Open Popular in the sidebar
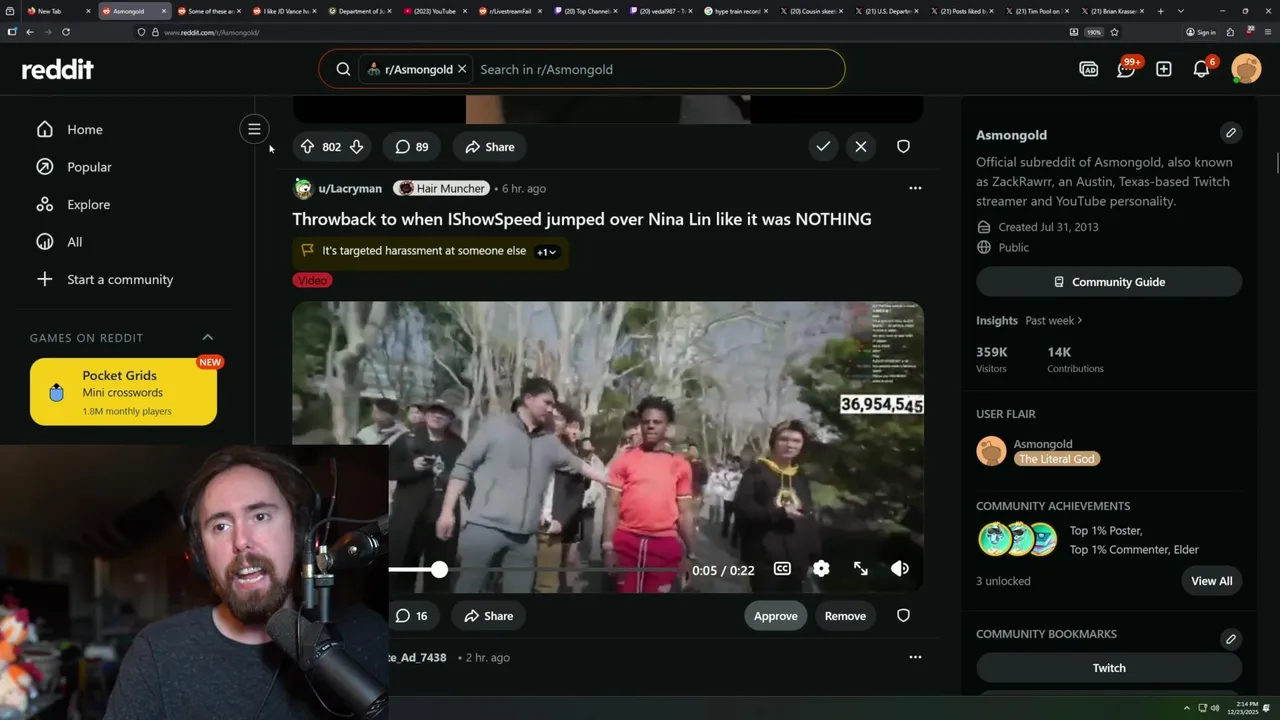This screenshot has width=1280, height=720. pyautogui.click(x=89, y=167)
